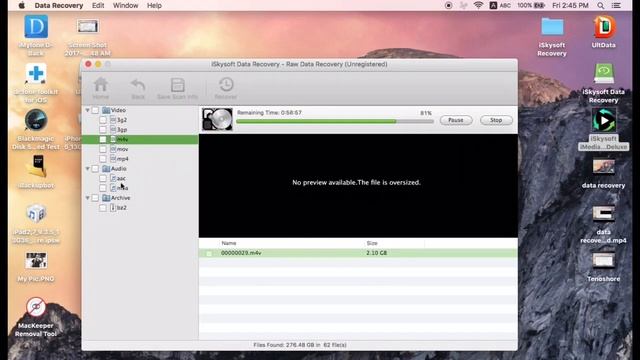The height and width of the screenshot is (360, 640).
Task: Open Spotlight search in menu bar
Action: (x=600, y=6)
